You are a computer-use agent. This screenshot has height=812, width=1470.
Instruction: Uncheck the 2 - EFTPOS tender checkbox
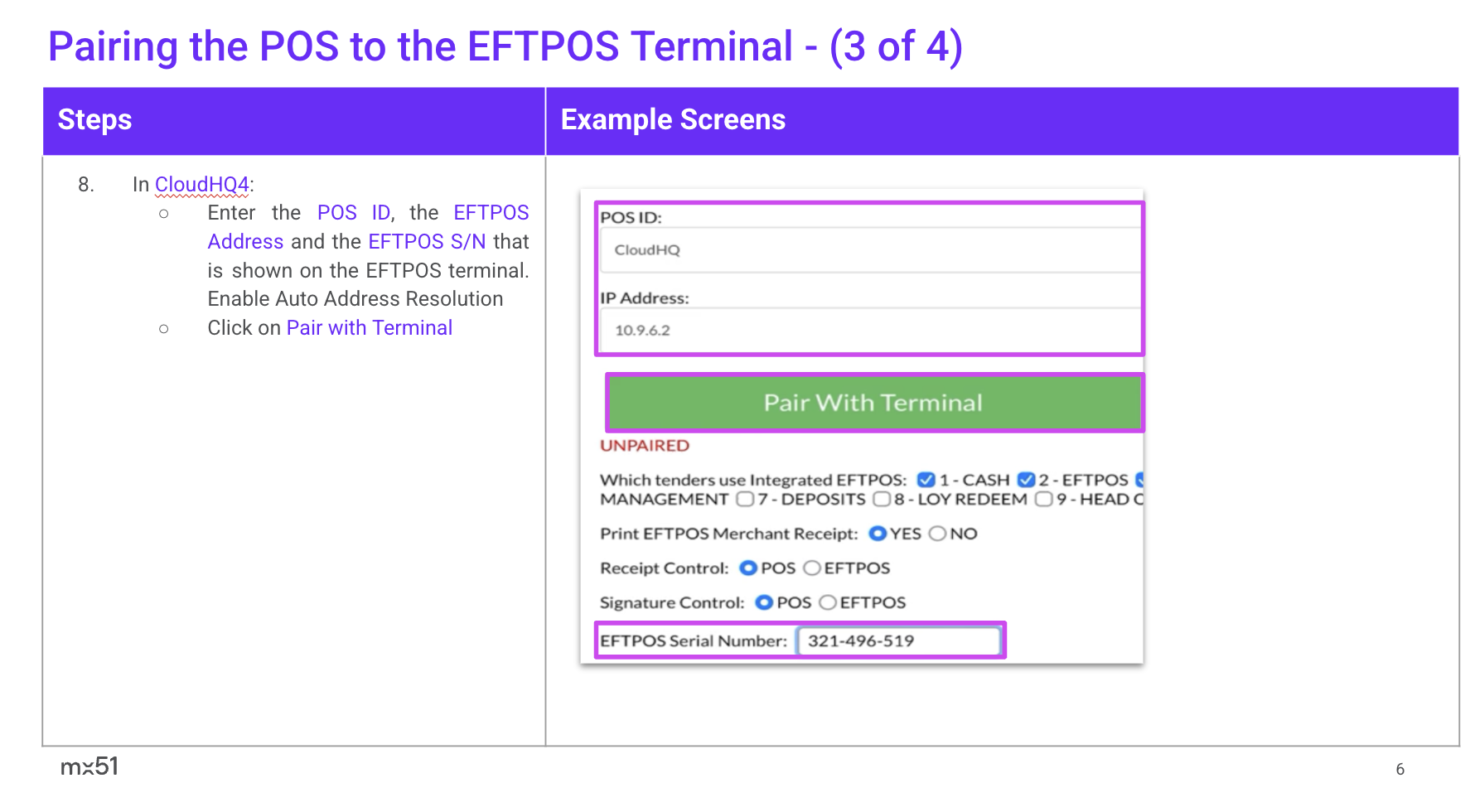(1026, 480)
